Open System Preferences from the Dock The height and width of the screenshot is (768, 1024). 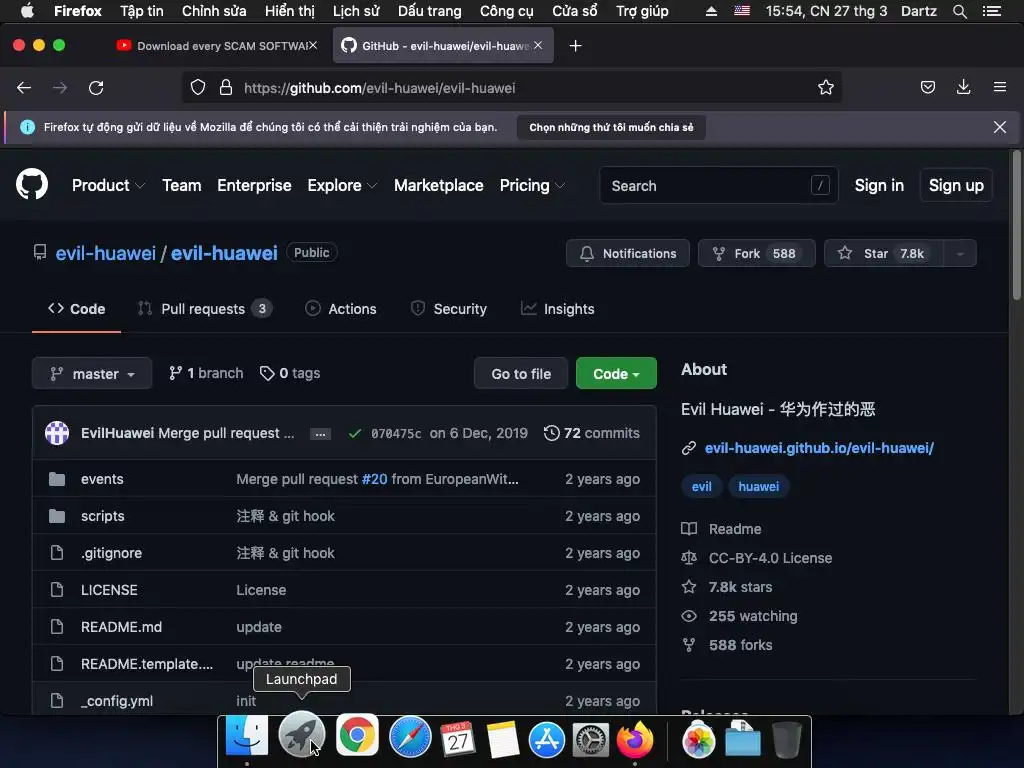click(x=590, y=739)
